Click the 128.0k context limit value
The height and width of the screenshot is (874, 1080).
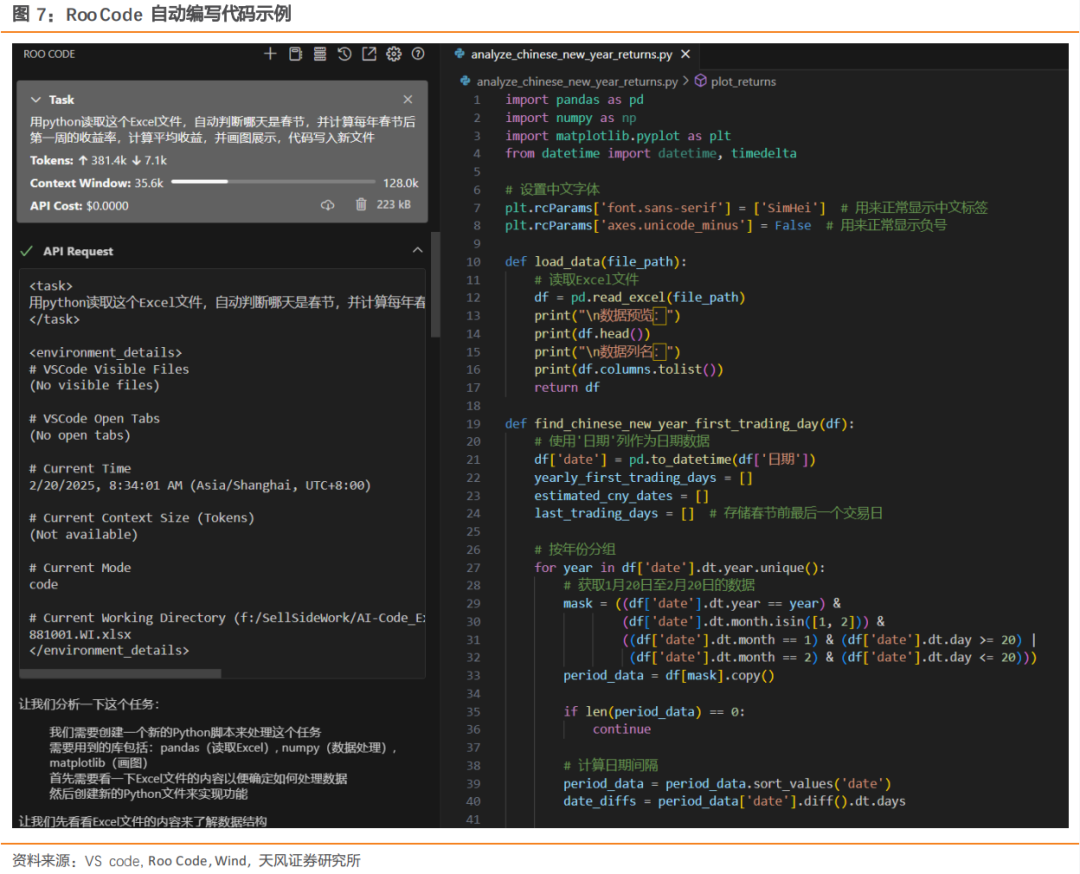pyautogui.click(x=401, y=183)
